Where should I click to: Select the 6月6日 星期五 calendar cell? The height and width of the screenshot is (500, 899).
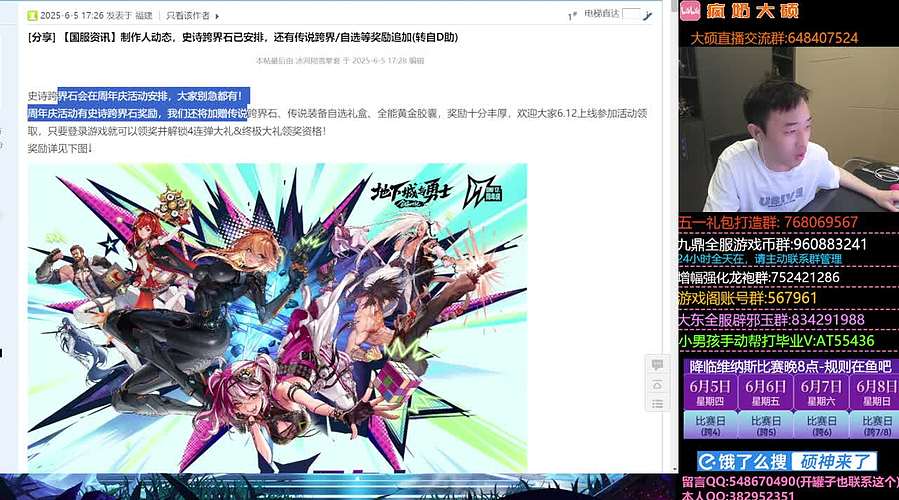[765, 392]
